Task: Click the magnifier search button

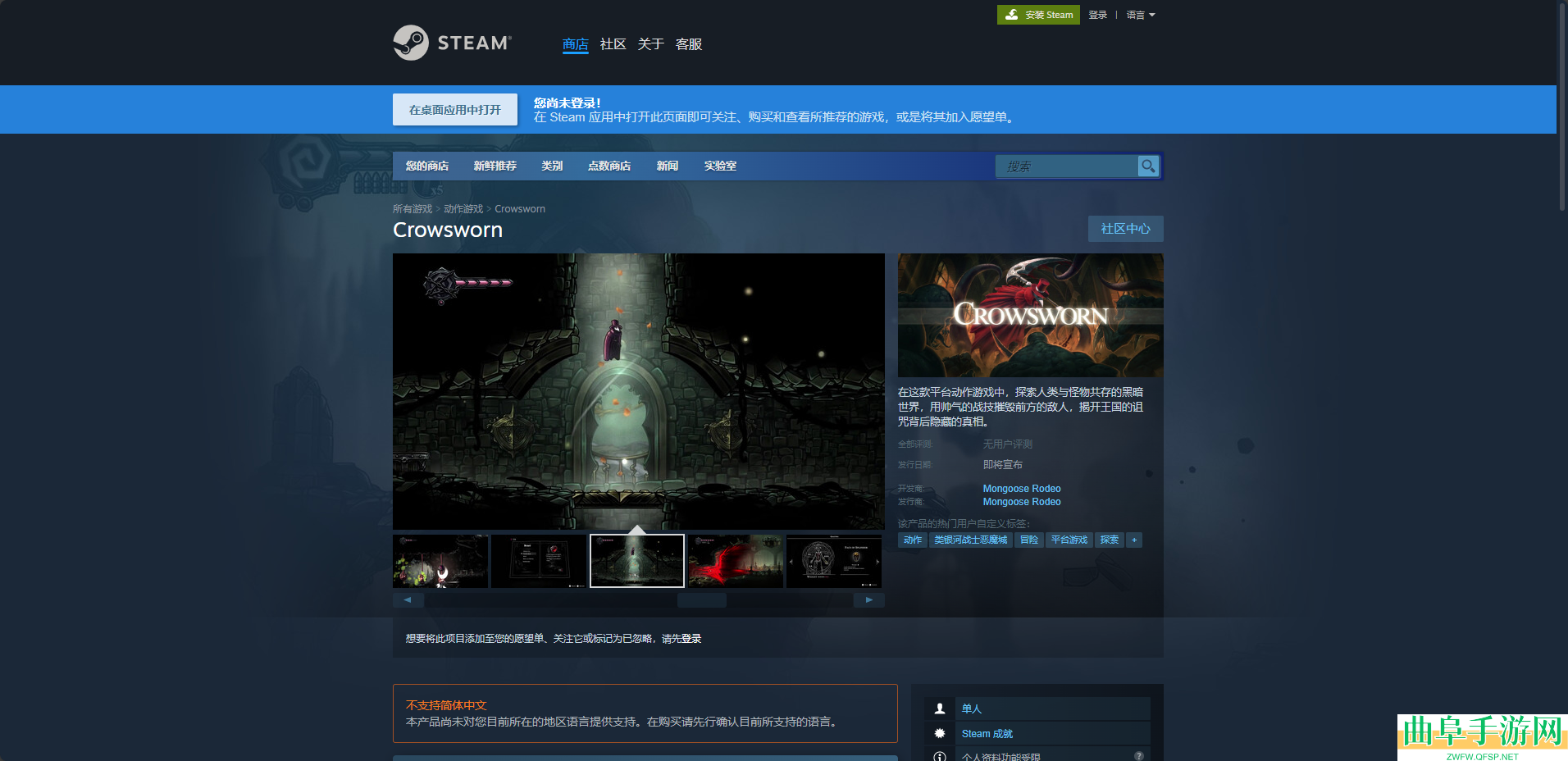Action: (x=1148, y=166)
